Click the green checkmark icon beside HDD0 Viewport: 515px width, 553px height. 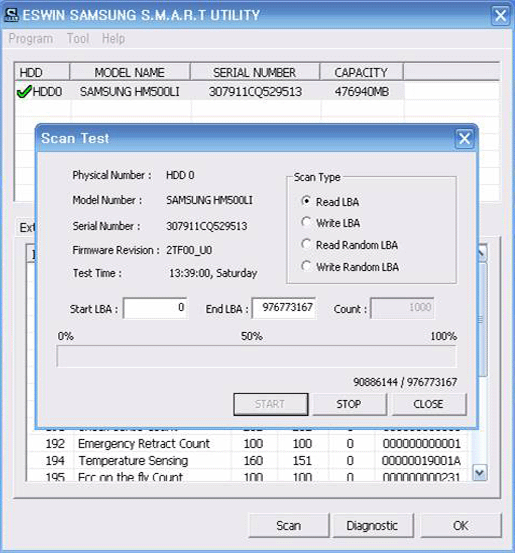[24, 92]
